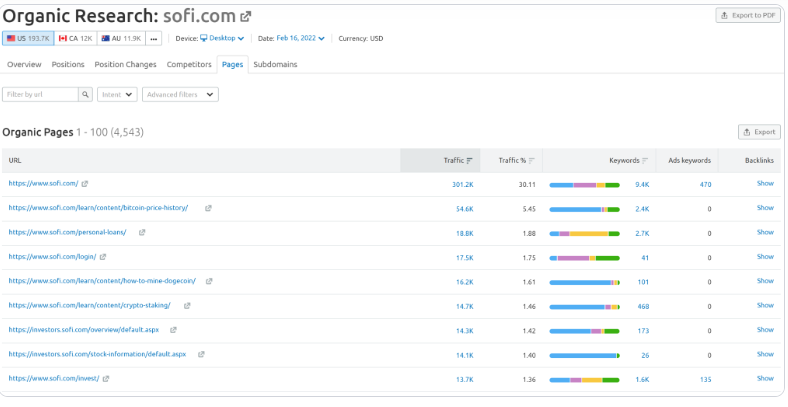
Task: Open the crypto-staking page link
Action: (89, 306)
